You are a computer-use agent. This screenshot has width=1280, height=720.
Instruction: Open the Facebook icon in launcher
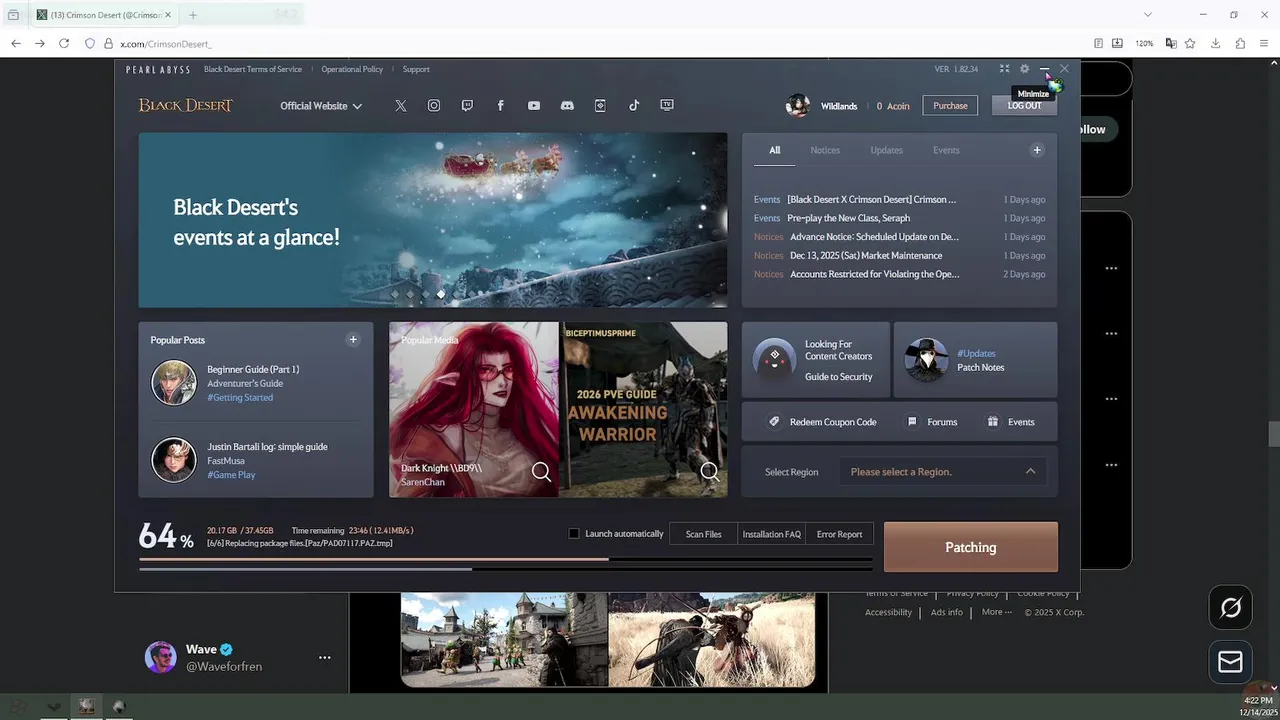[500, 106]
